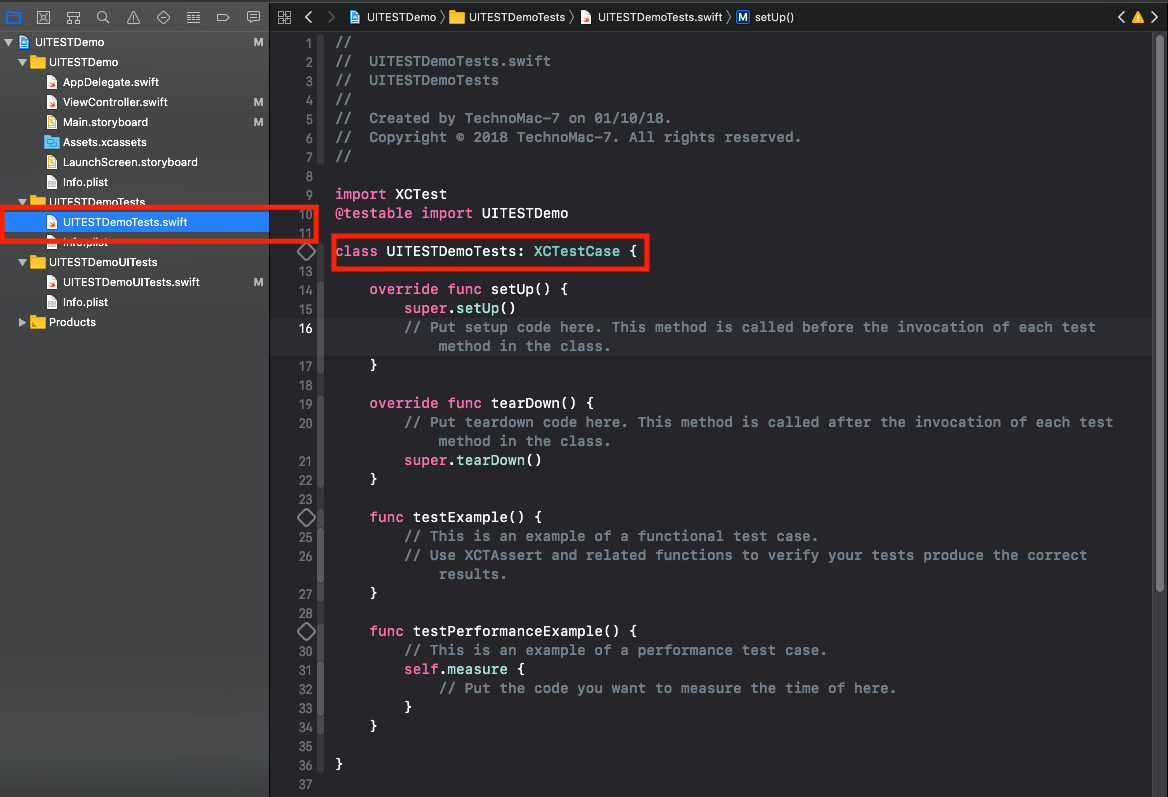The height and width of the screenshot is (797, 1168).
Task: Run test diamond beside class UITESTDemoTests
Action: click(306, 251)
